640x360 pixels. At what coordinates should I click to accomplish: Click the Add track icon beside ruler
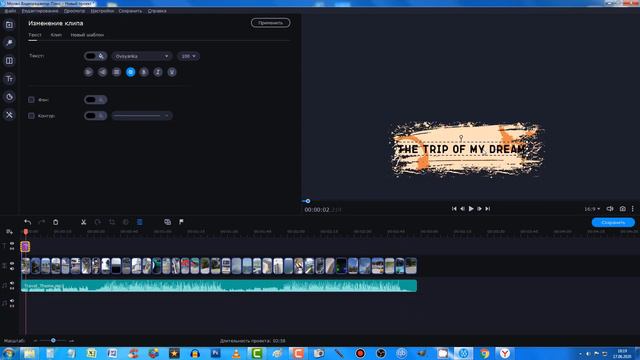pyautogui.click(x=9, y=232)
